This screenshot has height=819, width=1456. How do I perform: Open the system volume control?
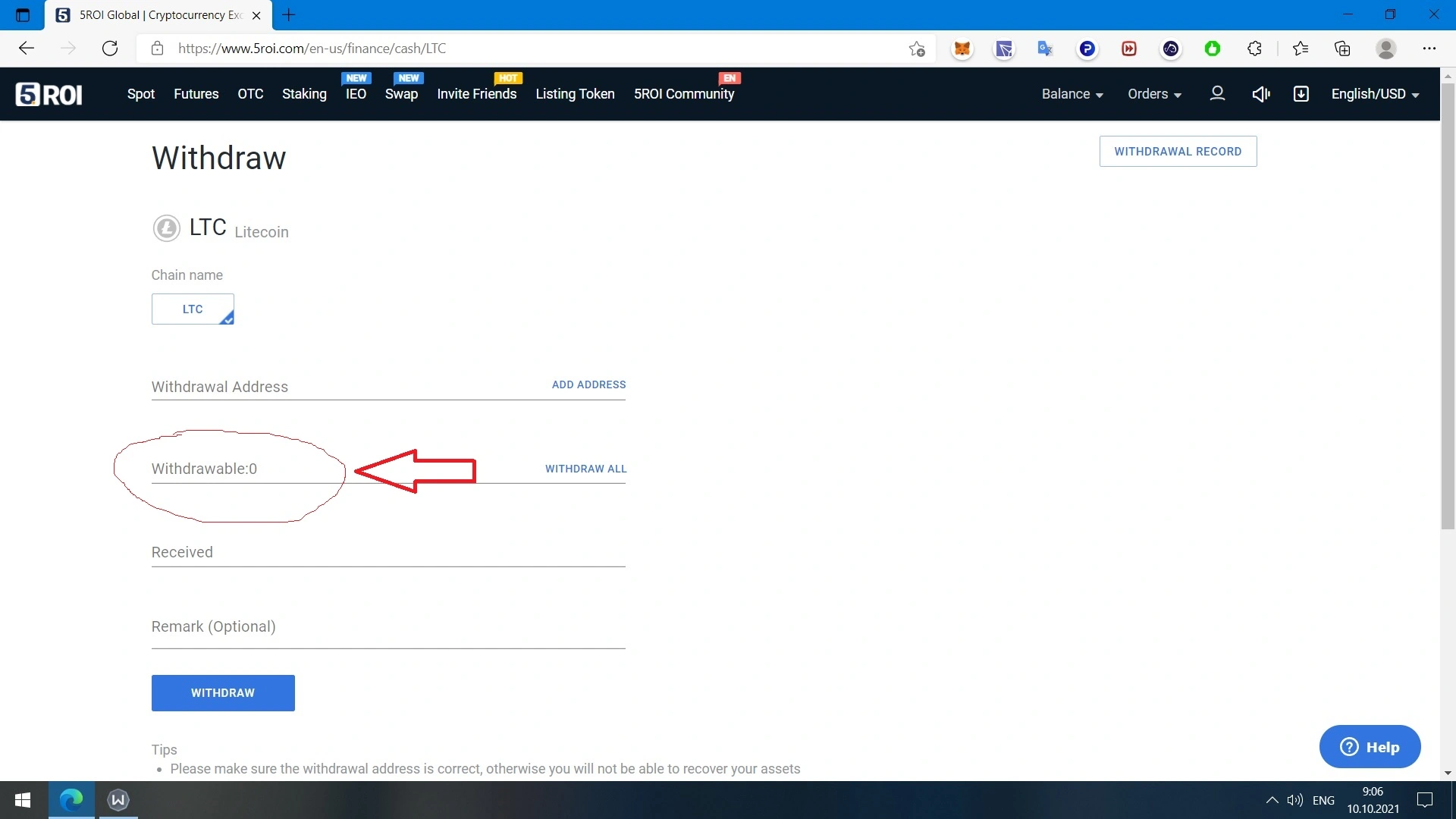pos(1294,800)
